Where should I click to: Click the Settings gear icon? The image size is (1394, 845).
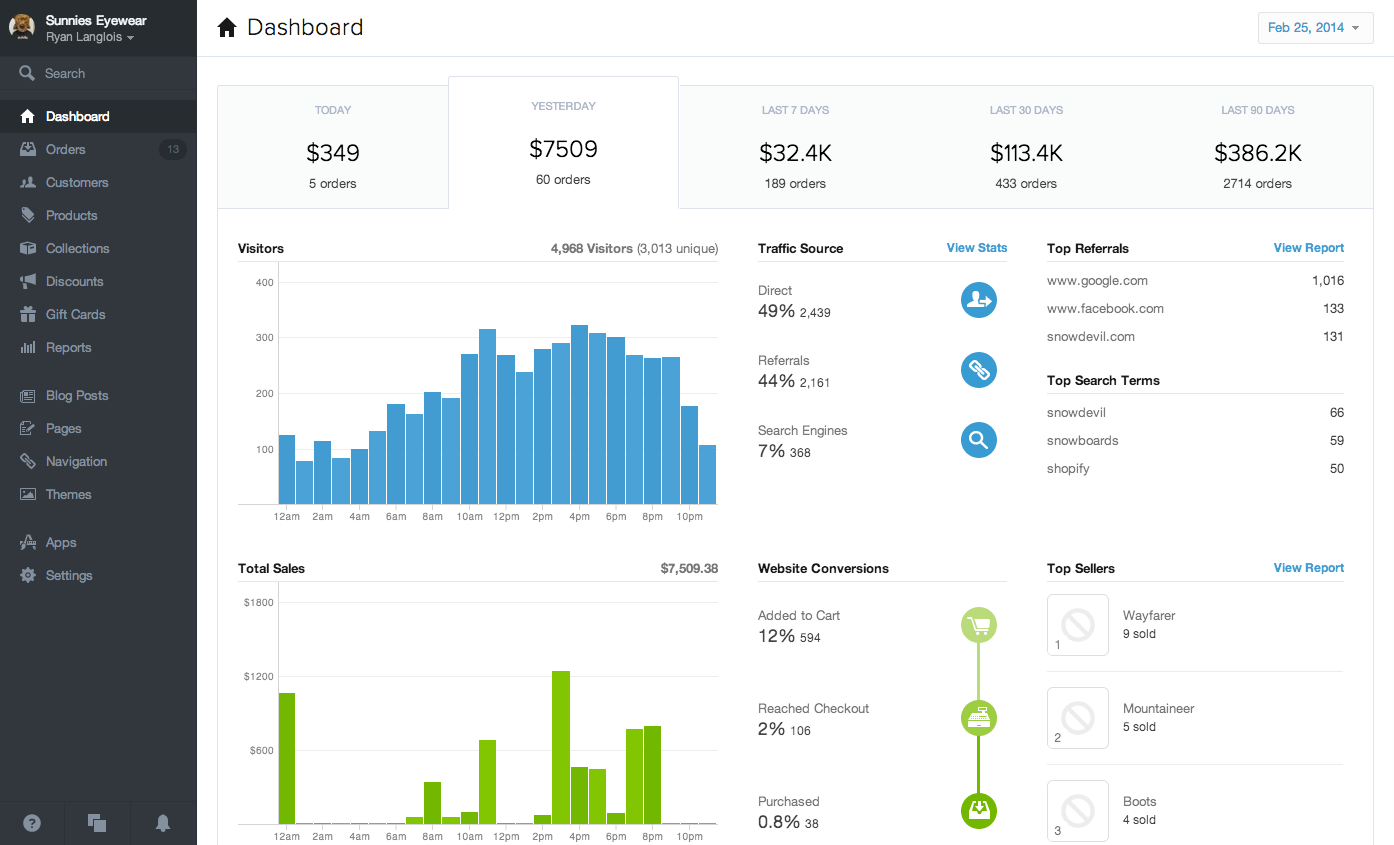click(x=27, y=575)
